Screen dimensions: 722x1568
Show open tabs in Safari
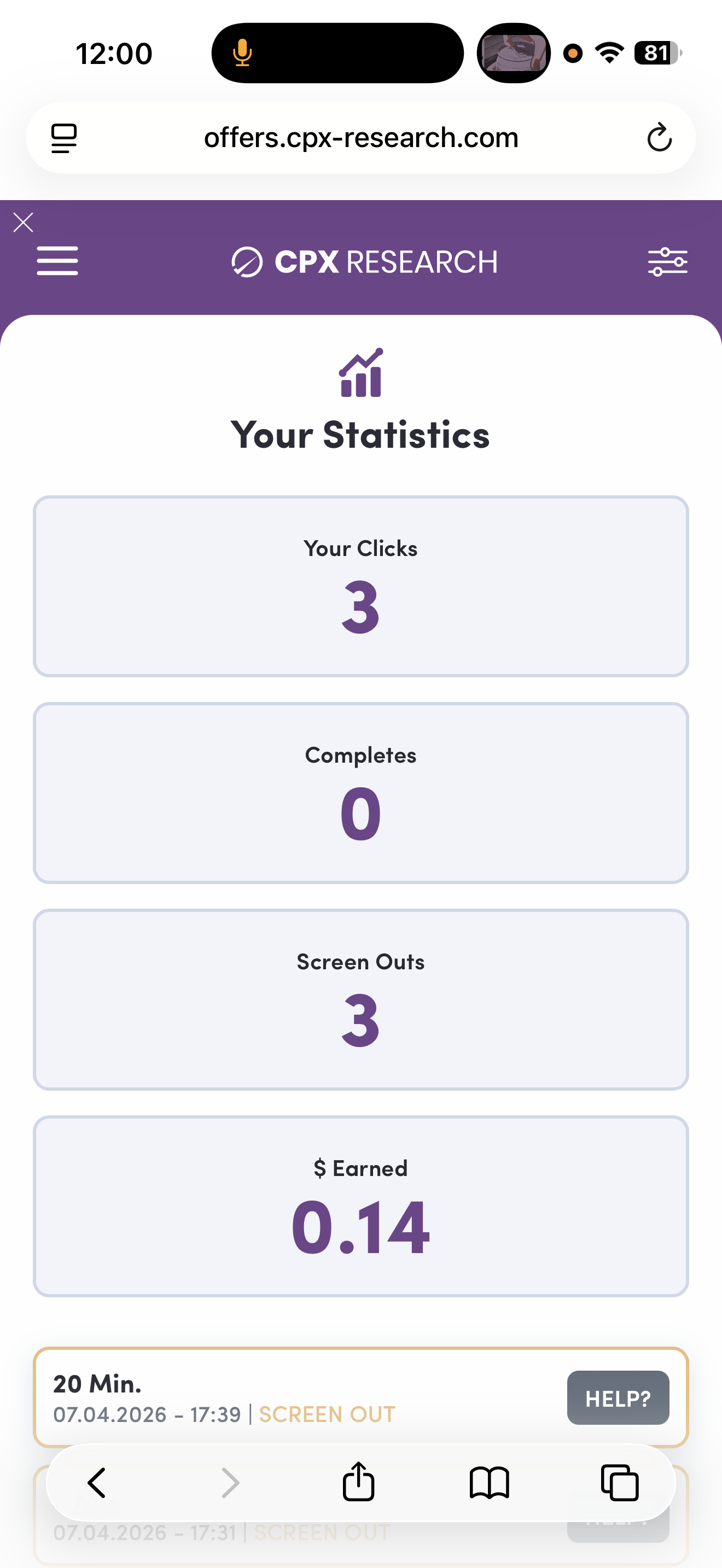tap(619, 1482)
